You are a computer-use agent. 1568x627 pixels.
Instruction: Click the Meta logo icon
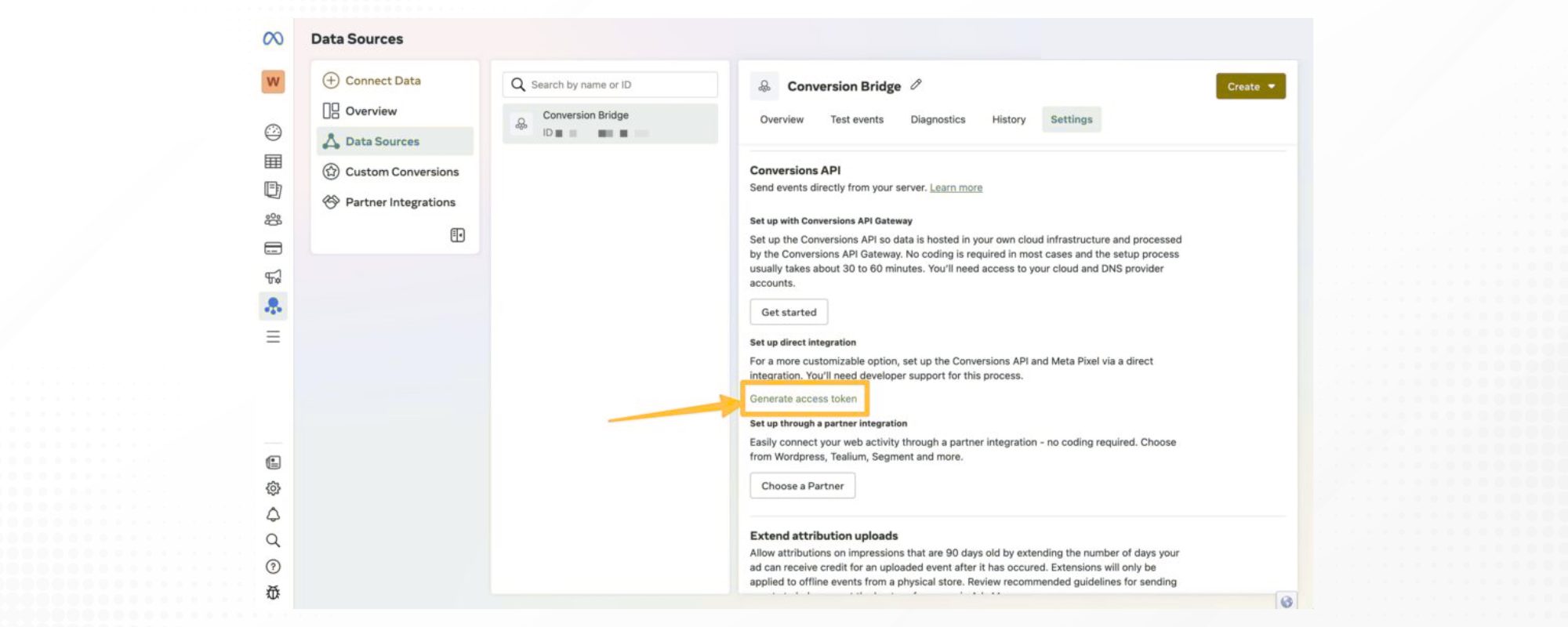(273, 38)
